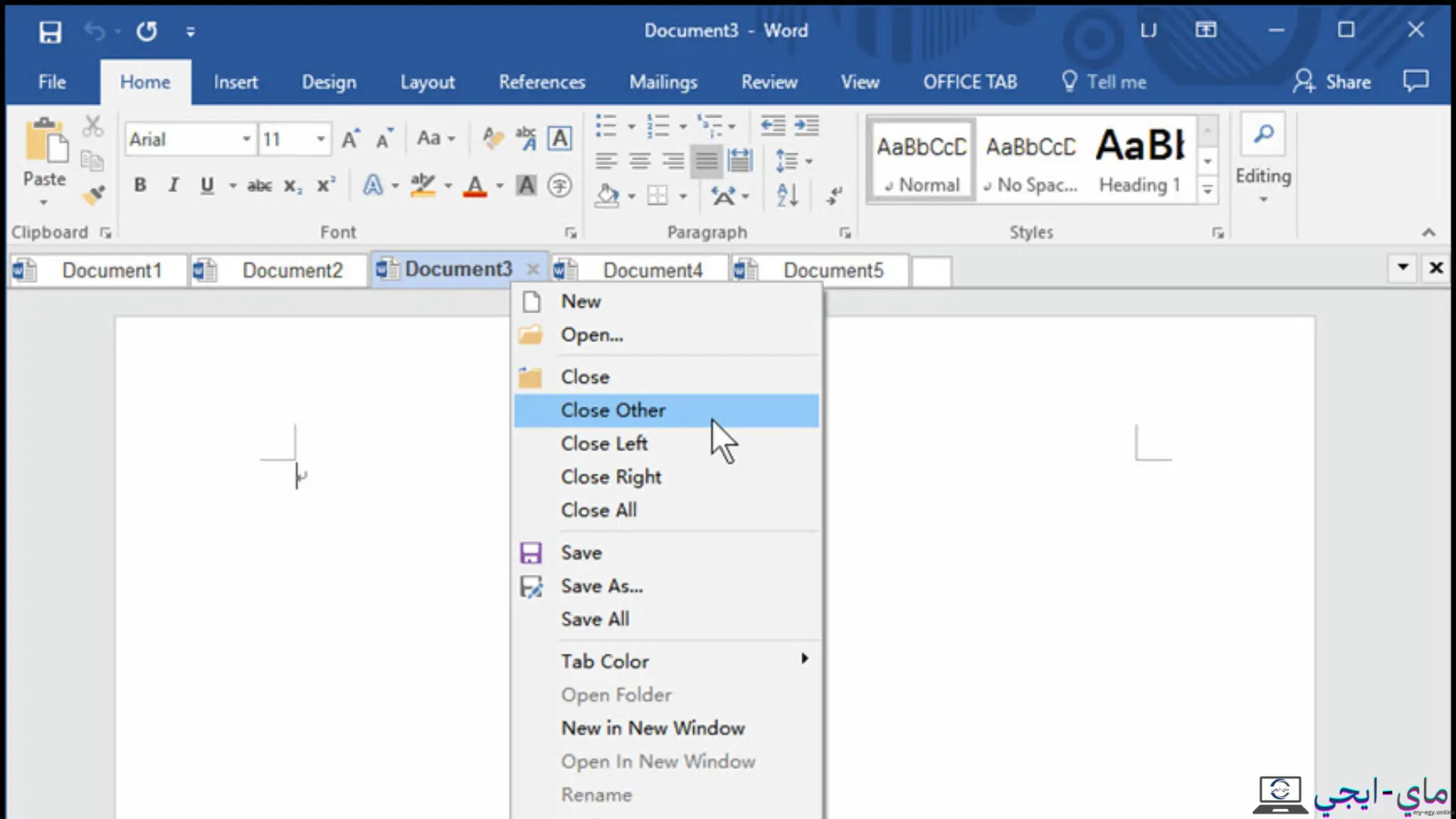Open the Arial font name dropdown
This screenshot has height=819, width=1456.
(246, 139)
